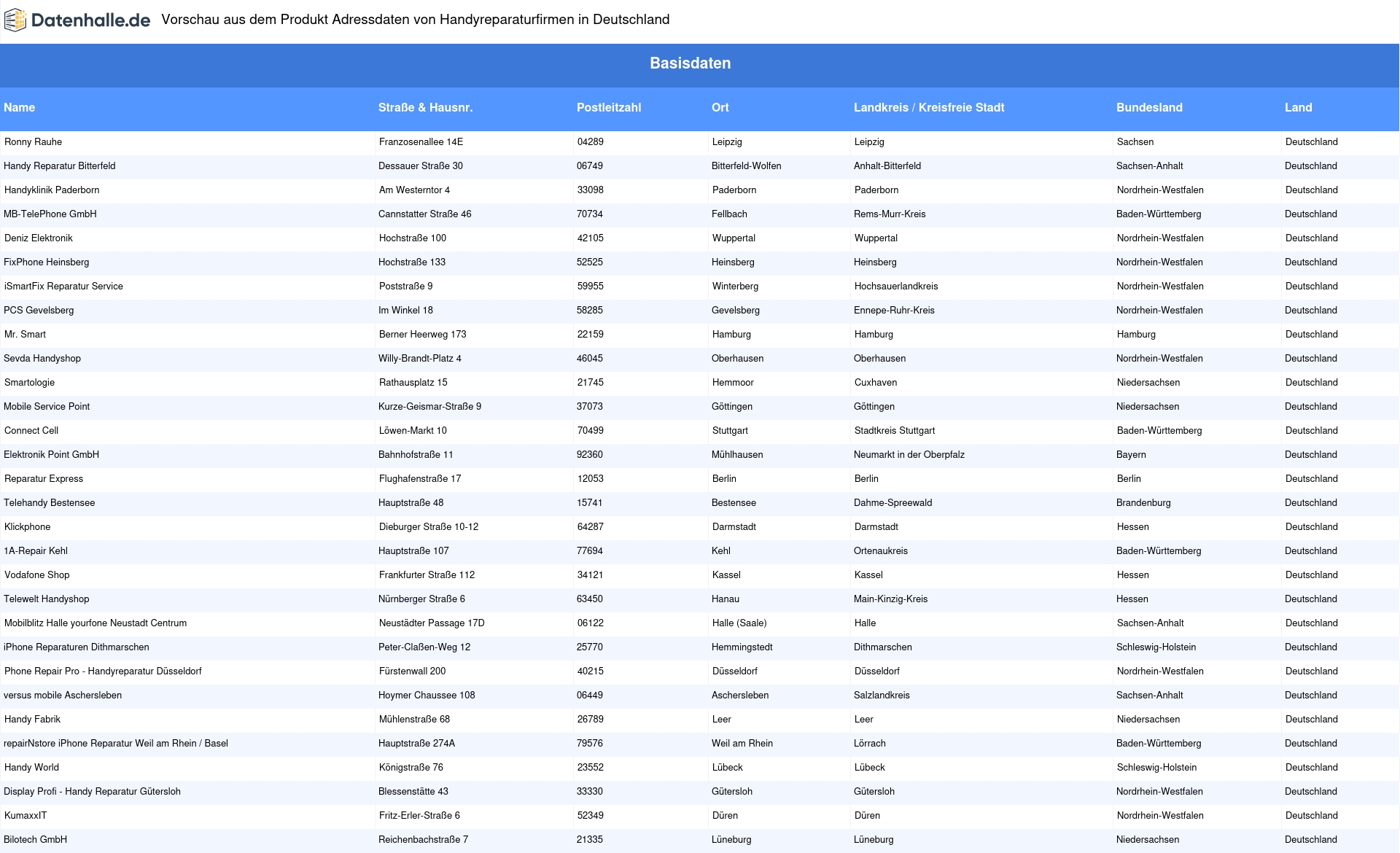Click the Datenhalle.de logo icon
The image size is (1400, 853).
(x=15, y=20)
